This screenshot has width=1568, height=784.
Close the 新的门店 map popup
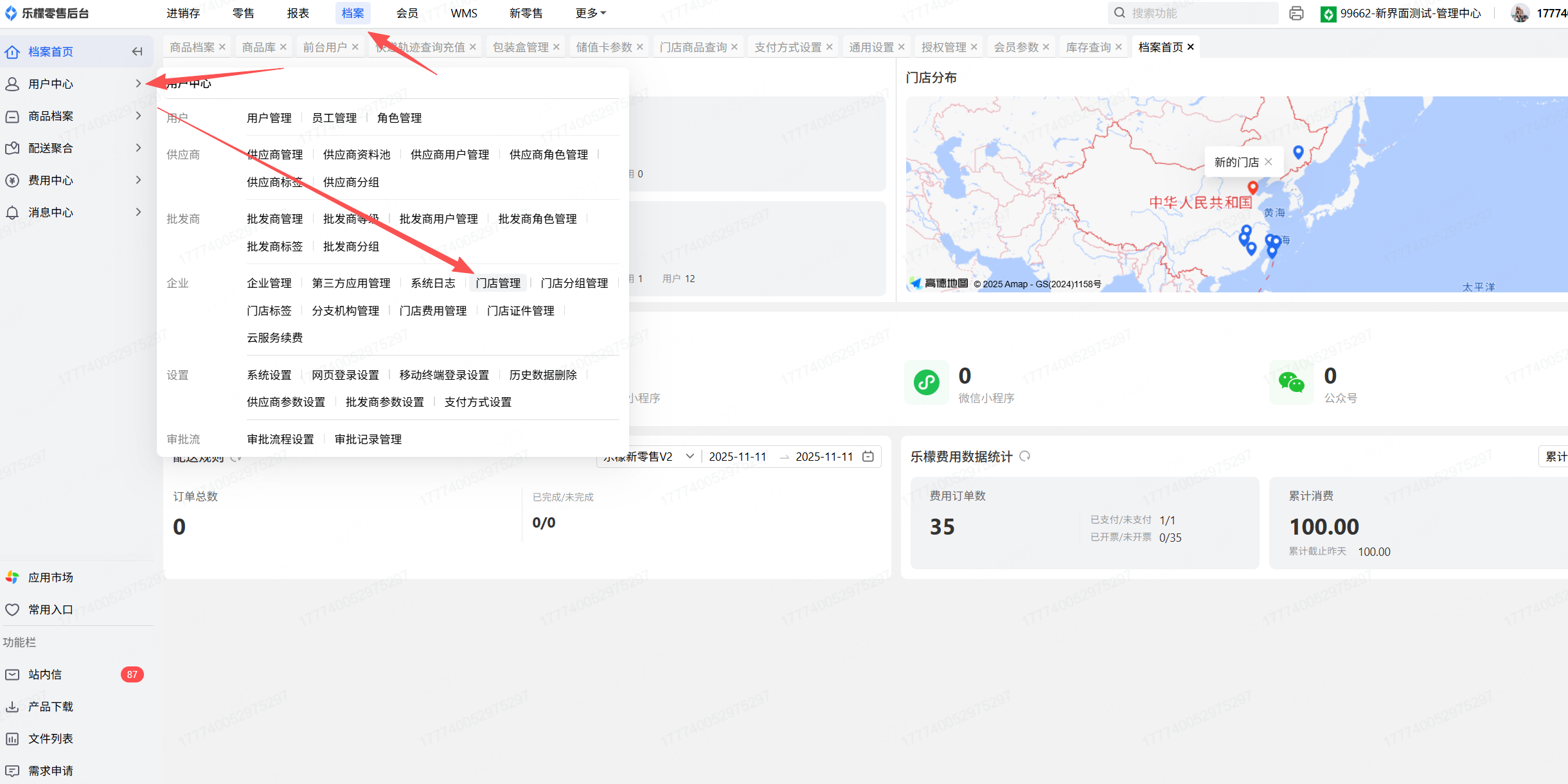[x=1269, y=162]
